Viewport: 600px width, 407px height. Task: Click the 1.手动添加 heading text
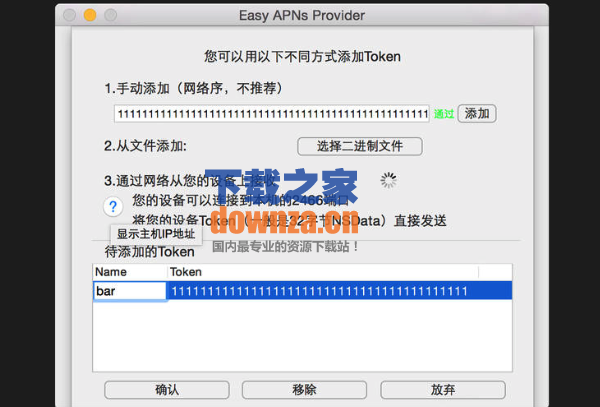click(x=194, y=88)
